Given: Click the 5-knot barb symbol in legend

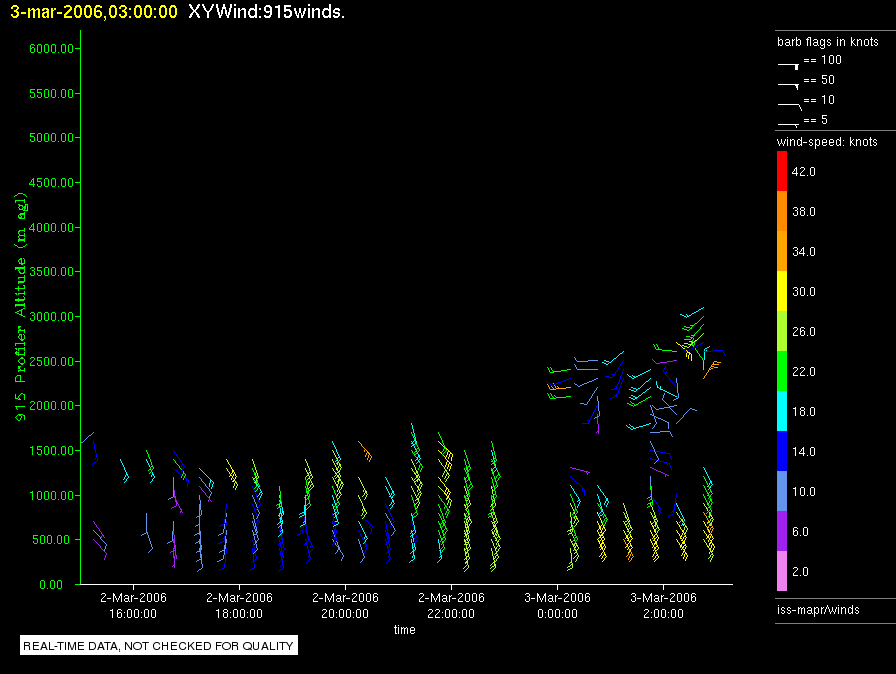Looking at the screenshot, I should click(x=789, y=123).
